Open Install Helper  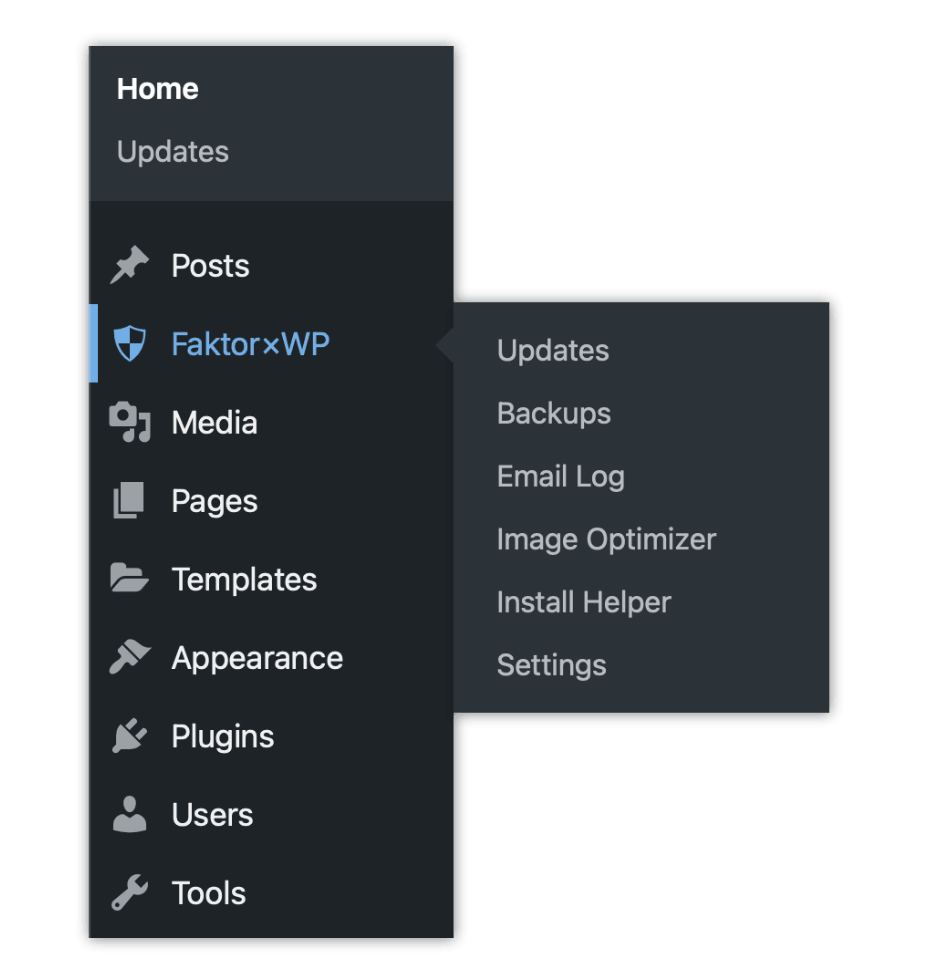[x=583, y=602]
